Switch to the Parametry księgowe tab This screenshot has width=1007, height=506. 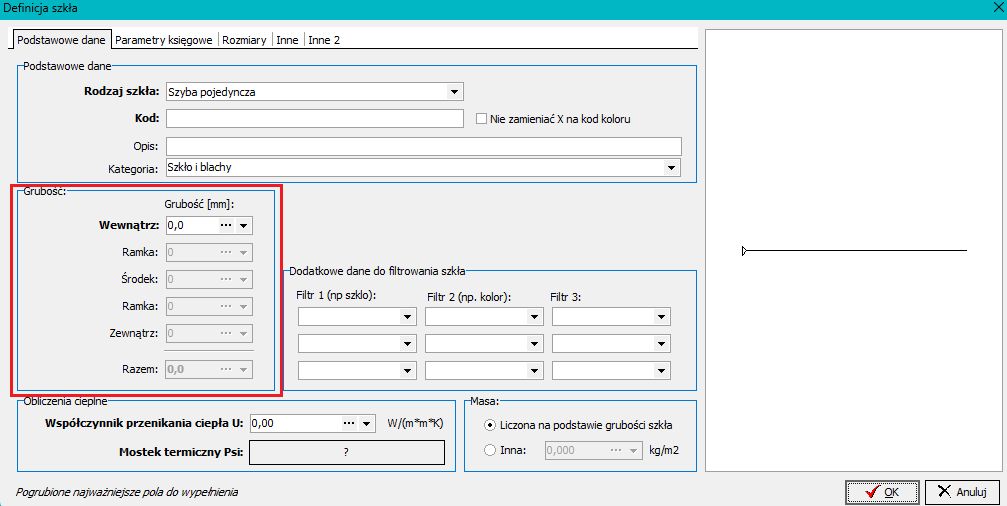(164, 40)
